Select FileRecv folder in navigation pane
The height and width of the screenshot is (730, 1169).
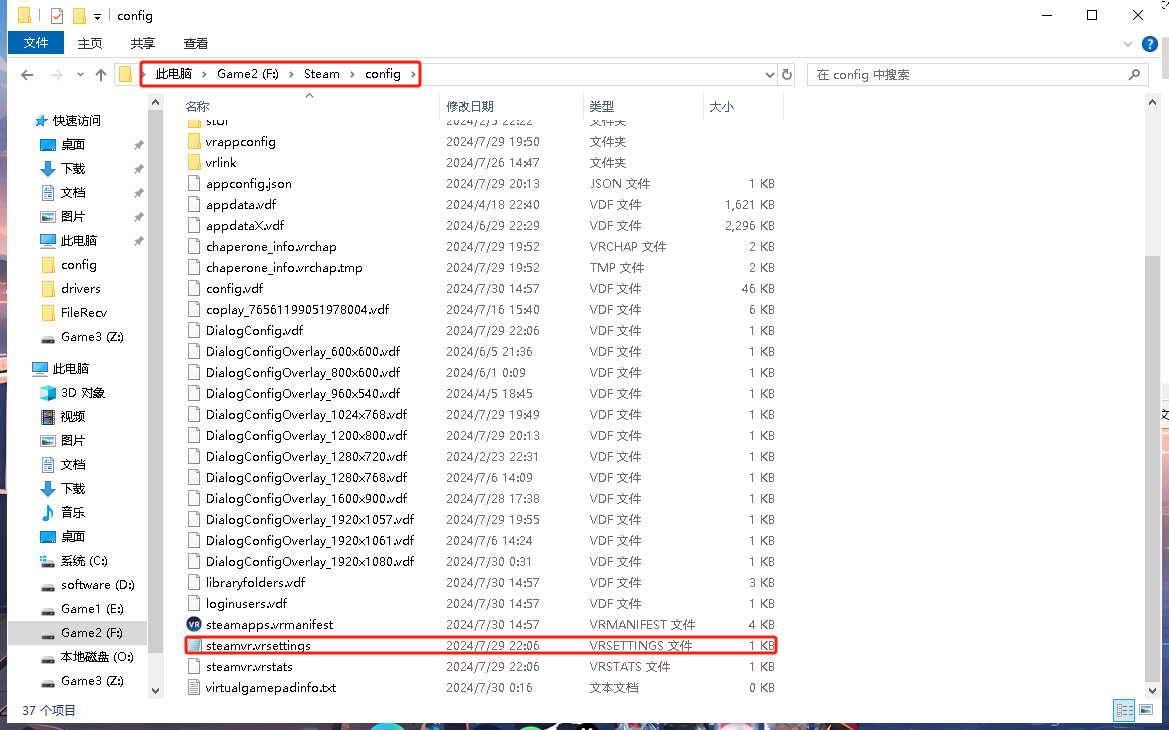point(84,312)
